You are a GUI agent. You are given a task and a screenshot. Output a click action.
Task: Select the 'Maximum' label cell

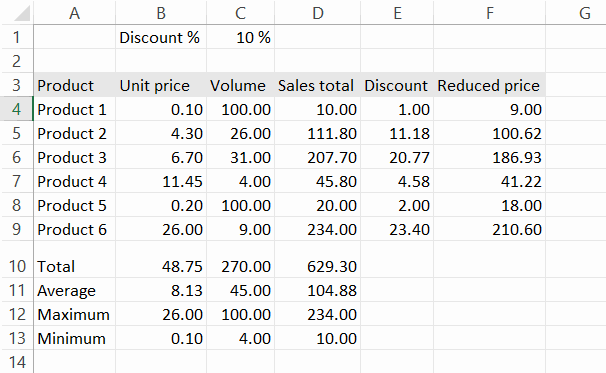point(74,314)
